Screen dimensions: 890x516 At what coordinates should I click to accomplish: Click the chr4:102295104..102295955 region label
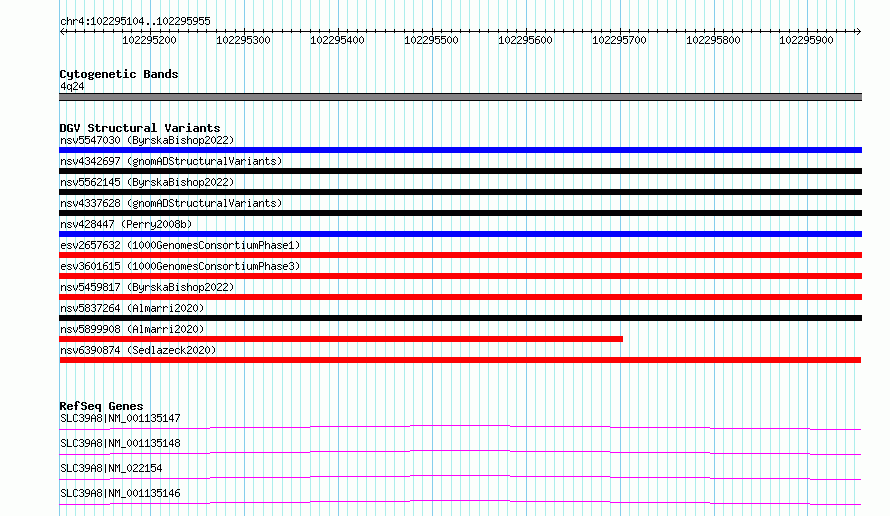click(135, 21)
